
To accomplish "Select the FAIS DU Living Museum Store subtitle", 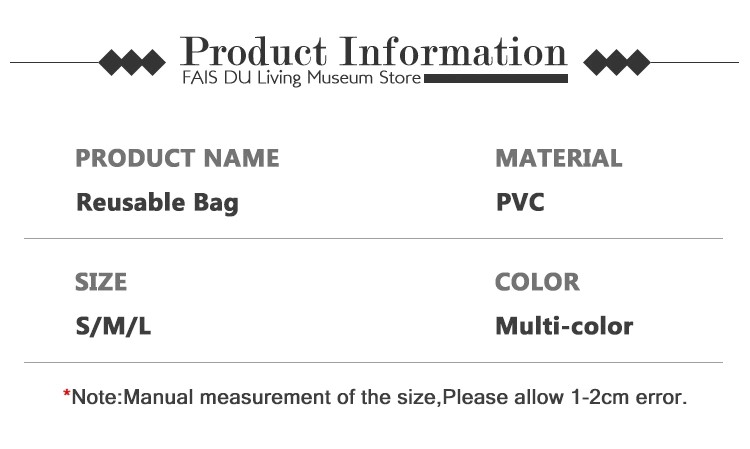I will pos(301,78).
